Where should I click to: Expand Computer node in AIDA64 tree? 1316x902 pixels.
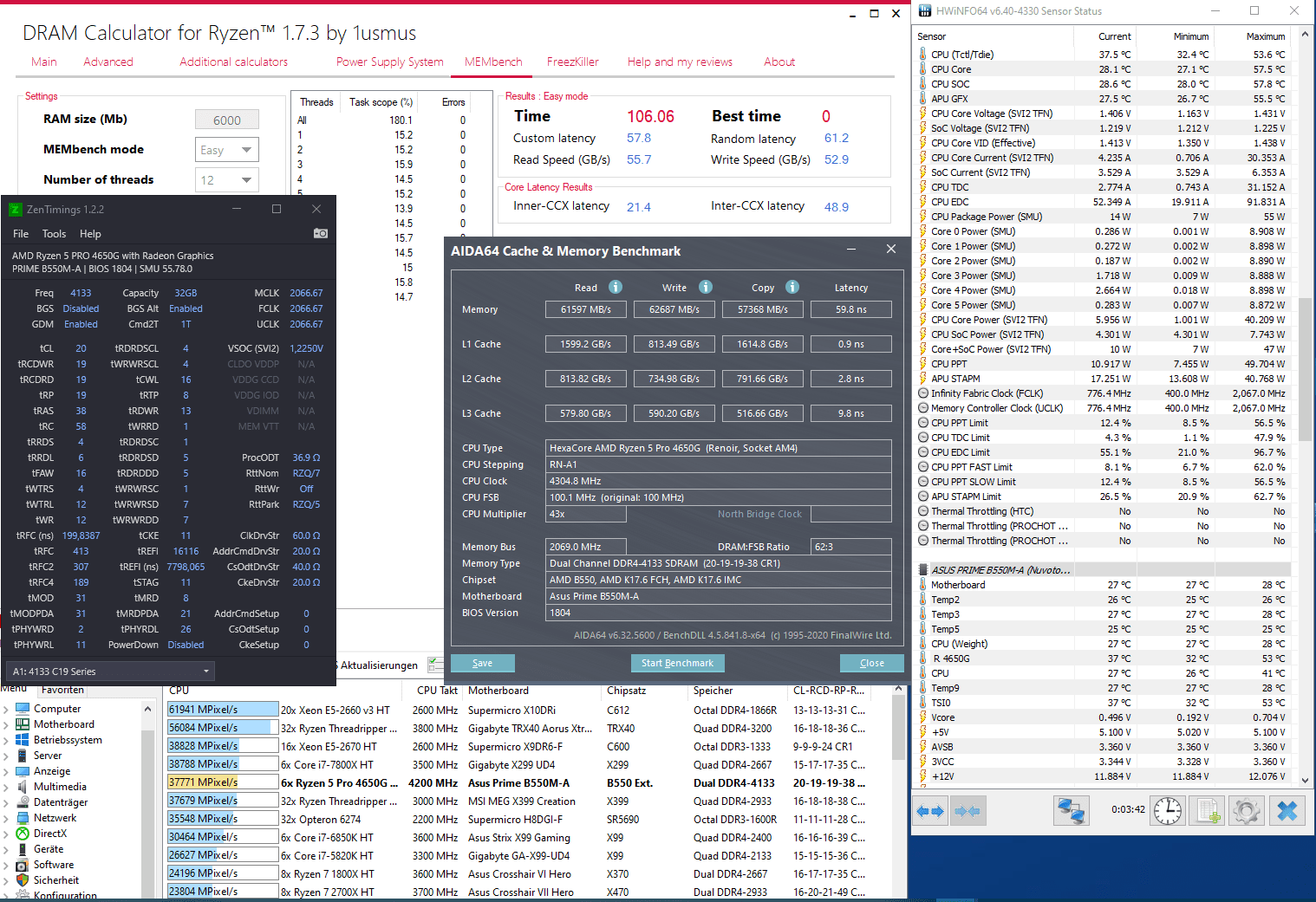coord(6,710)
